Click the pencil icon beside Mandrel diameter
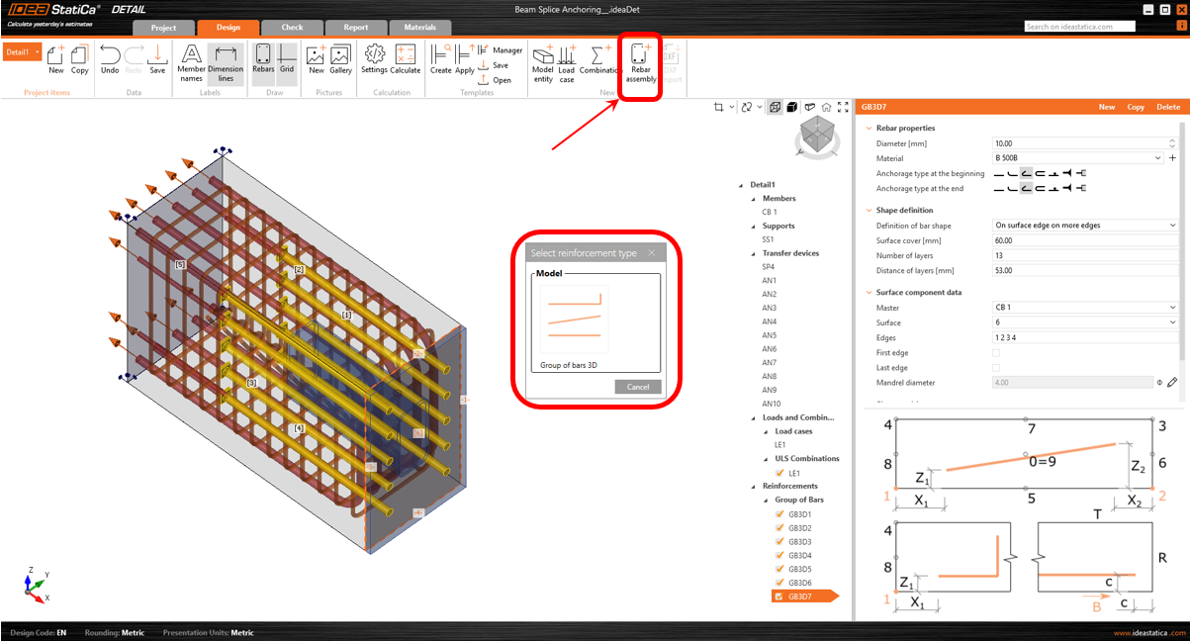Screen dimensions: 1190x641 pyautogui.click(x=1172, y=382)
